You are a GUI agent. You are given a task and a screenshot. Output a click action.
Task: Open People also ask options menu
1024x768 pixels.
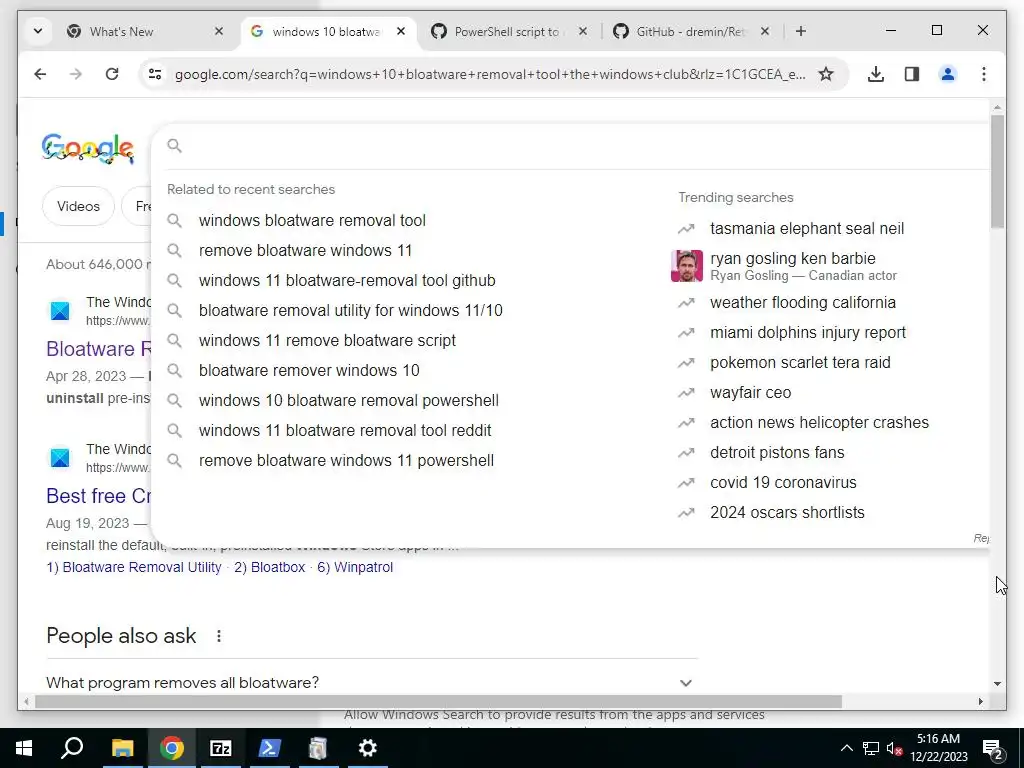(x=219, y=636)
